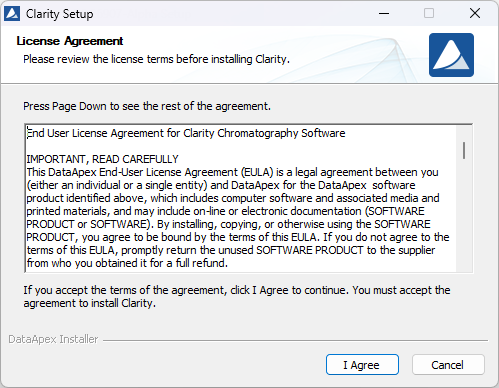Click the 'Press Page Down' instruction text

(x=147, y=106)
